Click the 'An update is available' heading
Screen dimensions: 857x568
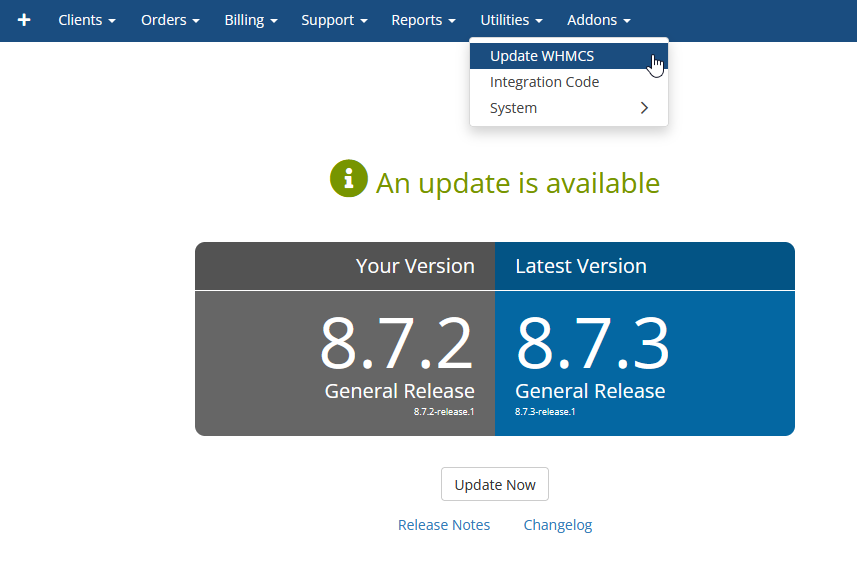coord(517,183)
